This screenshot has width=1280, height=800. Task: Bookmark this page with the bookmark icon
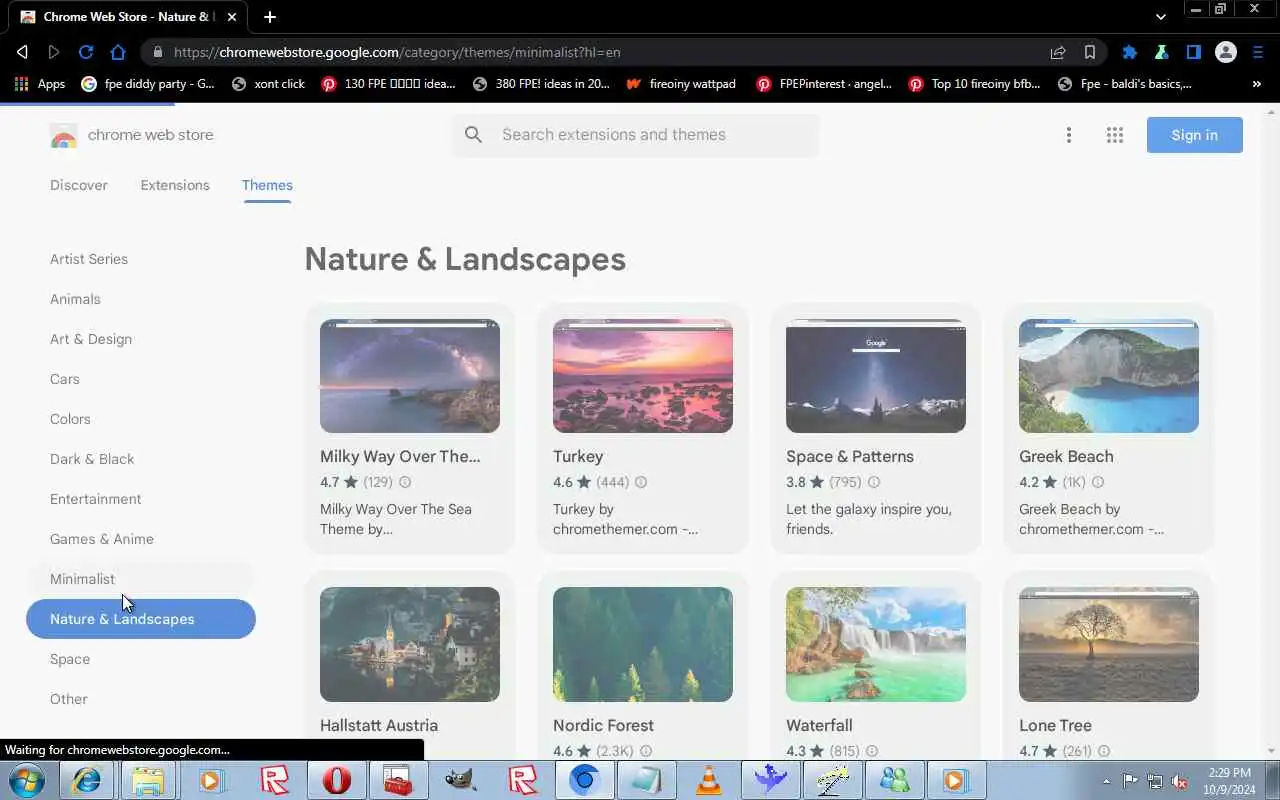tap(1090, 52)
